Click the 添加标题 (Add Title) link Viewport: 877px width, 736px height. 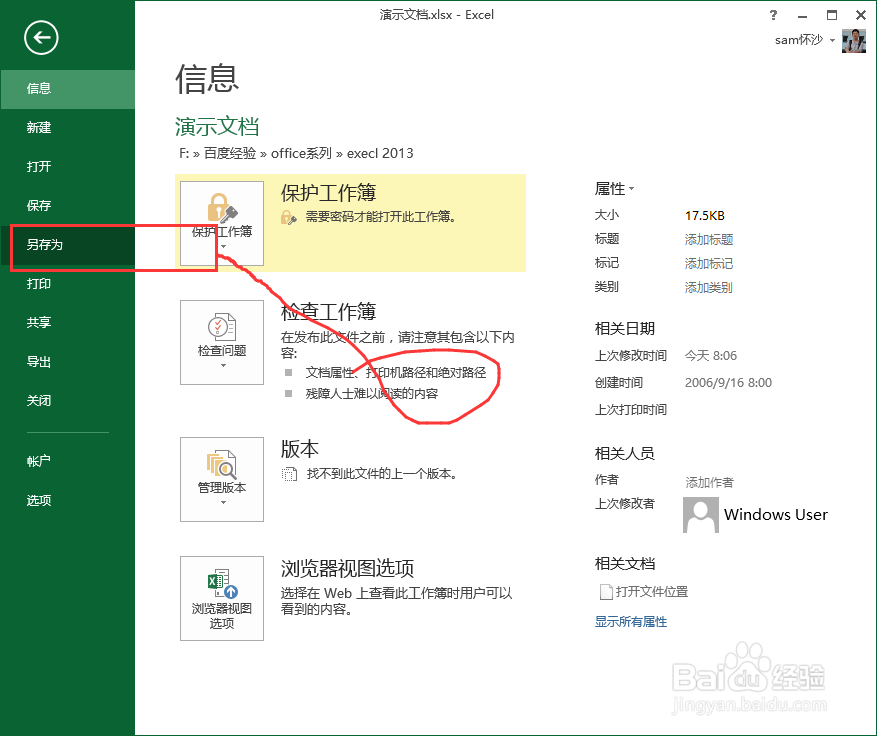pos(708,239)
